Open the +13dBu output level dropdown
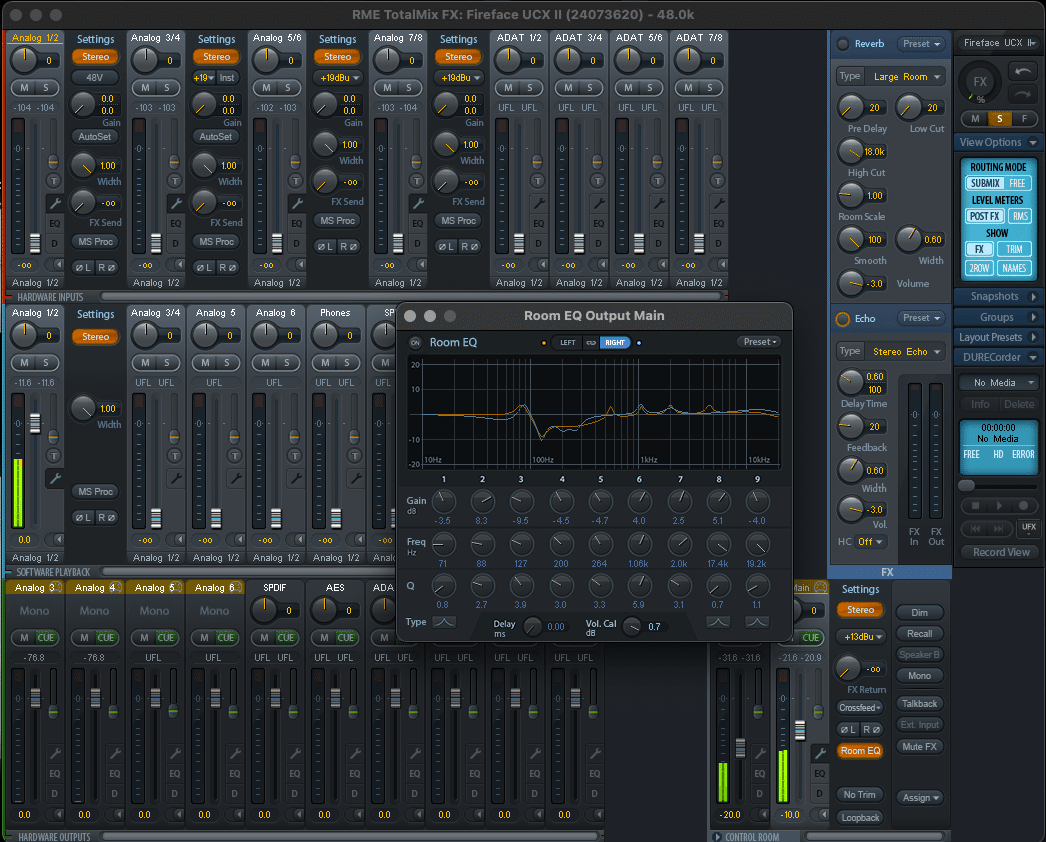The width and height of the screenshot is (1046, 842). (863, 637)
